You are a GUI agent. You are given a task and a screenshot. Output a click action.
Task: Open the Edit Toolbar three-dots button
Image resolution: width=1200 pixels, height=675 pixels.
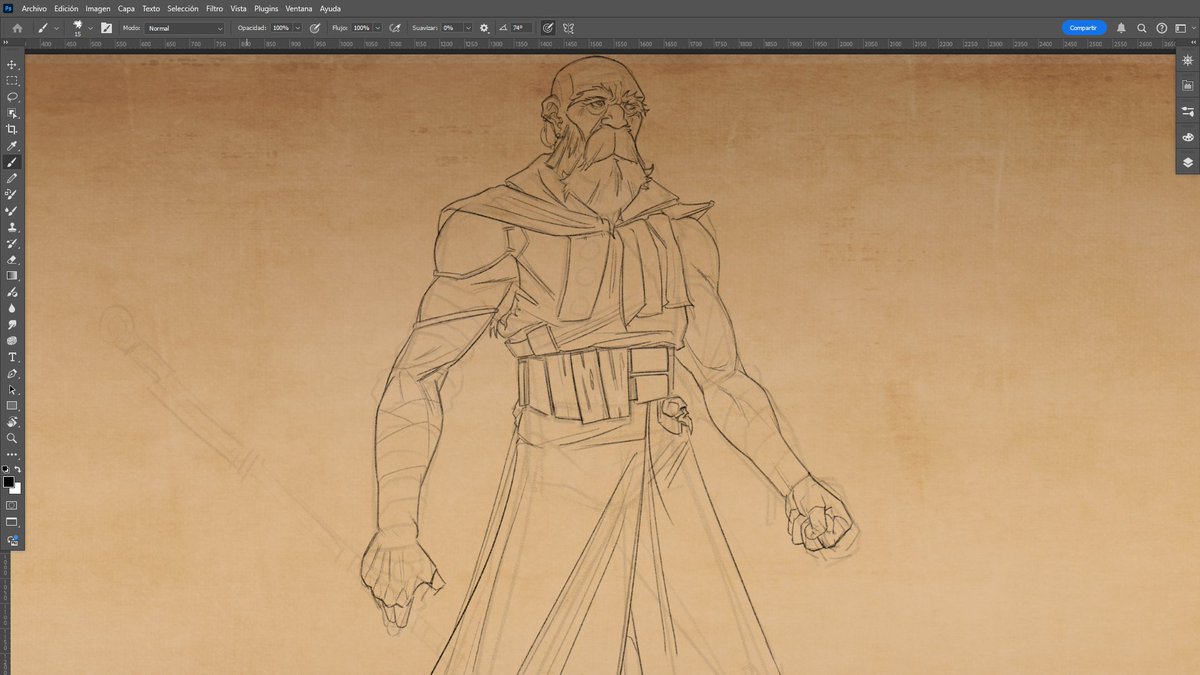pyautogui.click(x=12, y=454)
